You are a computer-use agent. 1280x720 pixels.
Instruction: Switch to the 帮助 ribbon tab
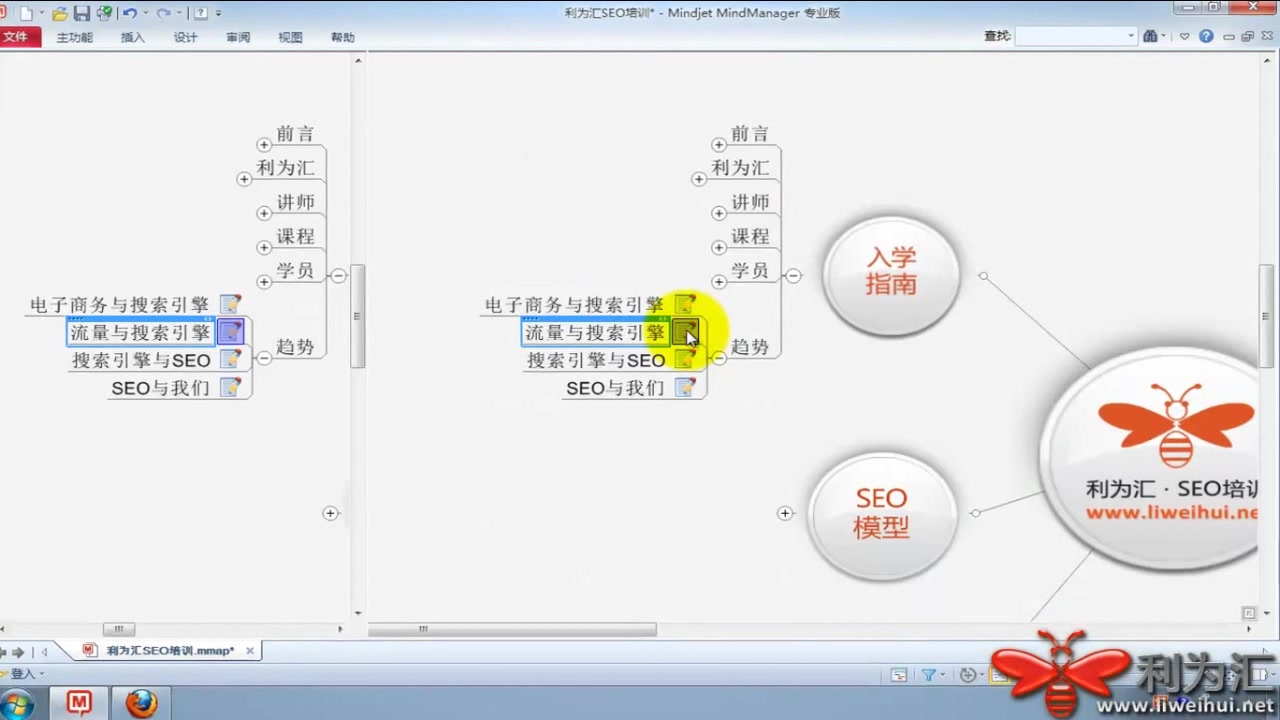coord(342,37)
